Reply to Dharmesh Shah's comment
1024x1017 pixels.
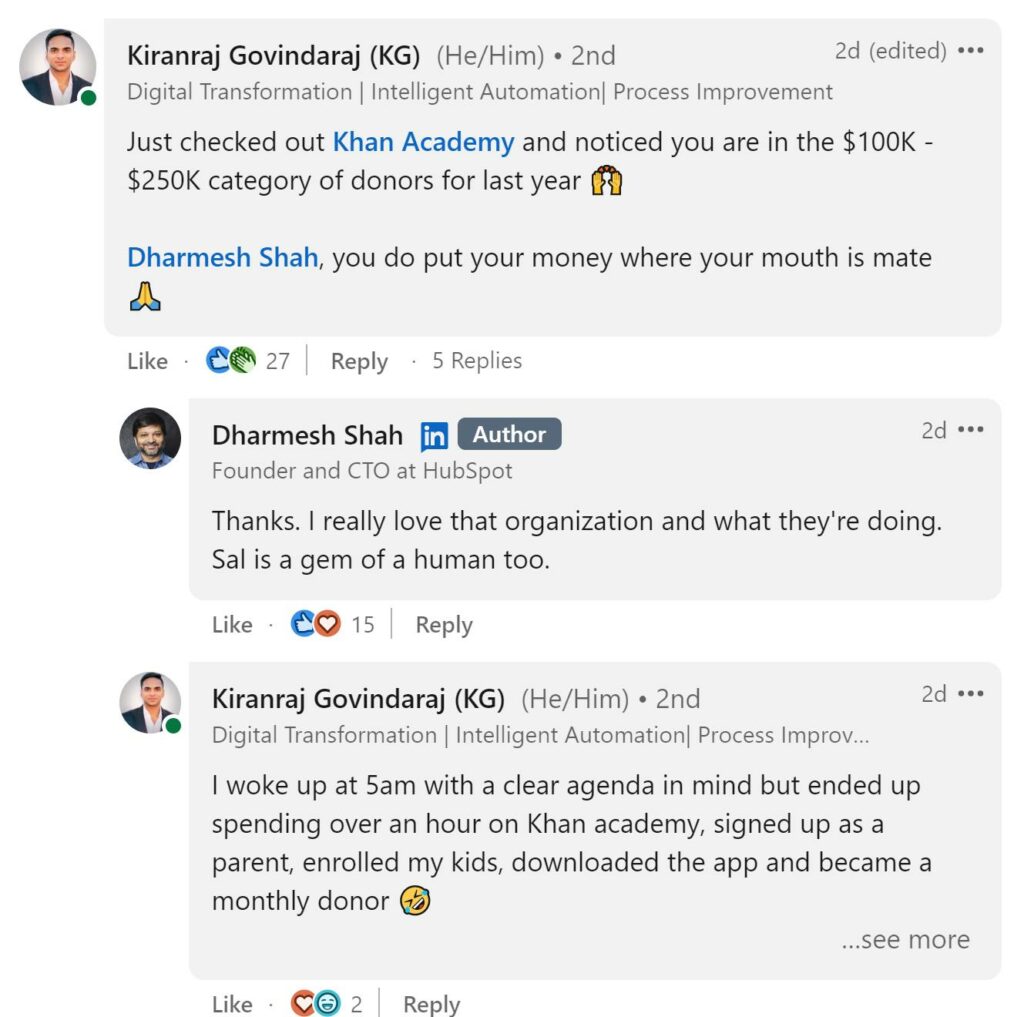click(443, 624)
